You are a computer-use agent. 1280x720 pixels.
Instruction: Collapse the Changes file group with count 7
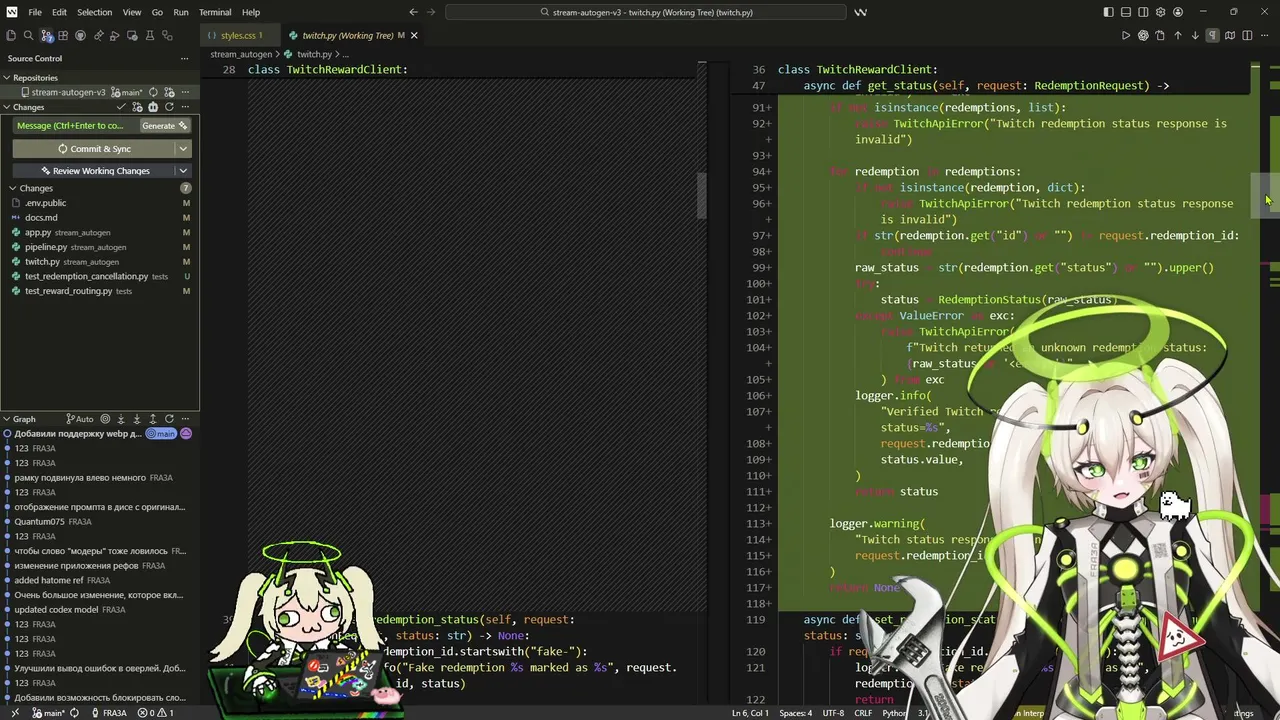click(x=100, y=188)
